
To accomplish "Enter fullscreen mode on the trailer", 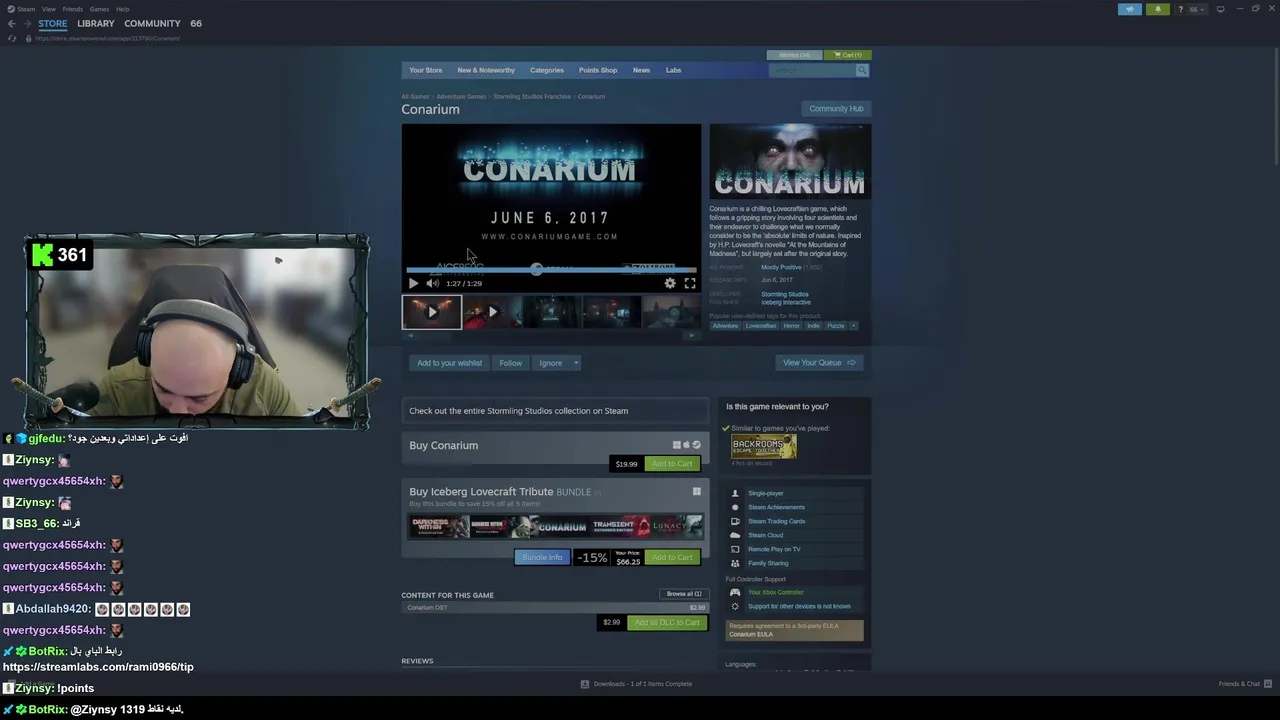I will click(690, 283).
